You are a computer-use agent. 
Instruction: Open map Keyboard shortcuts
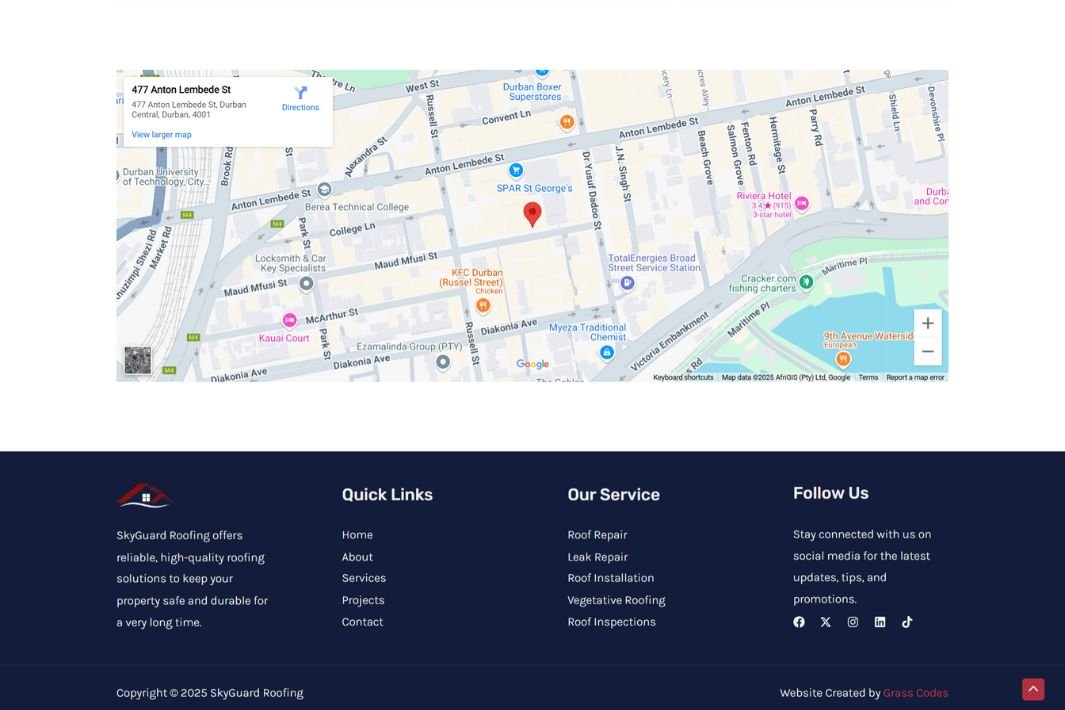point(683,377)
